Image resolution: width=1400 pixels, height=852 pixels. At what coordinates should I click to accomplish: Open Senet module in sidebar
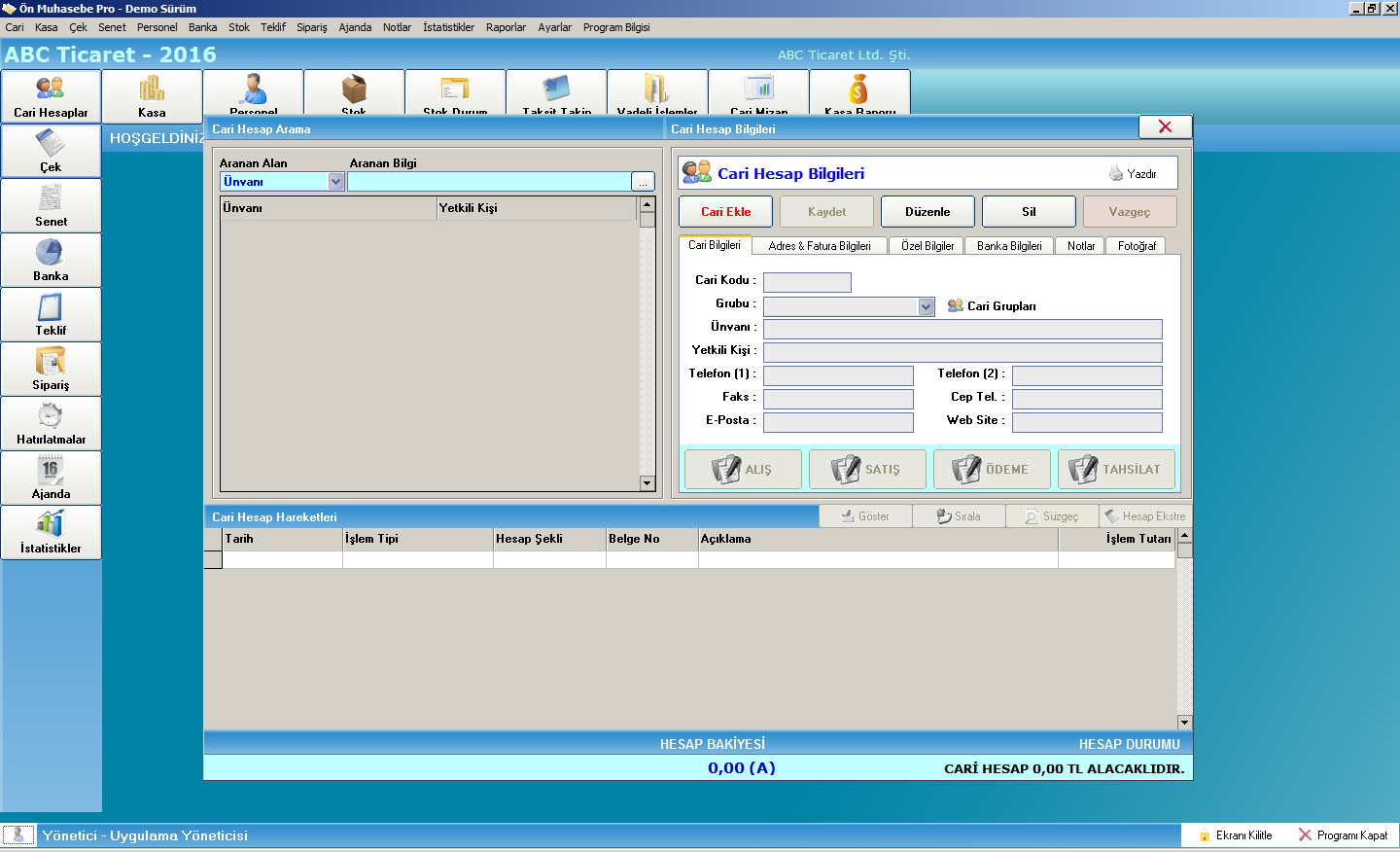(51, 205)
